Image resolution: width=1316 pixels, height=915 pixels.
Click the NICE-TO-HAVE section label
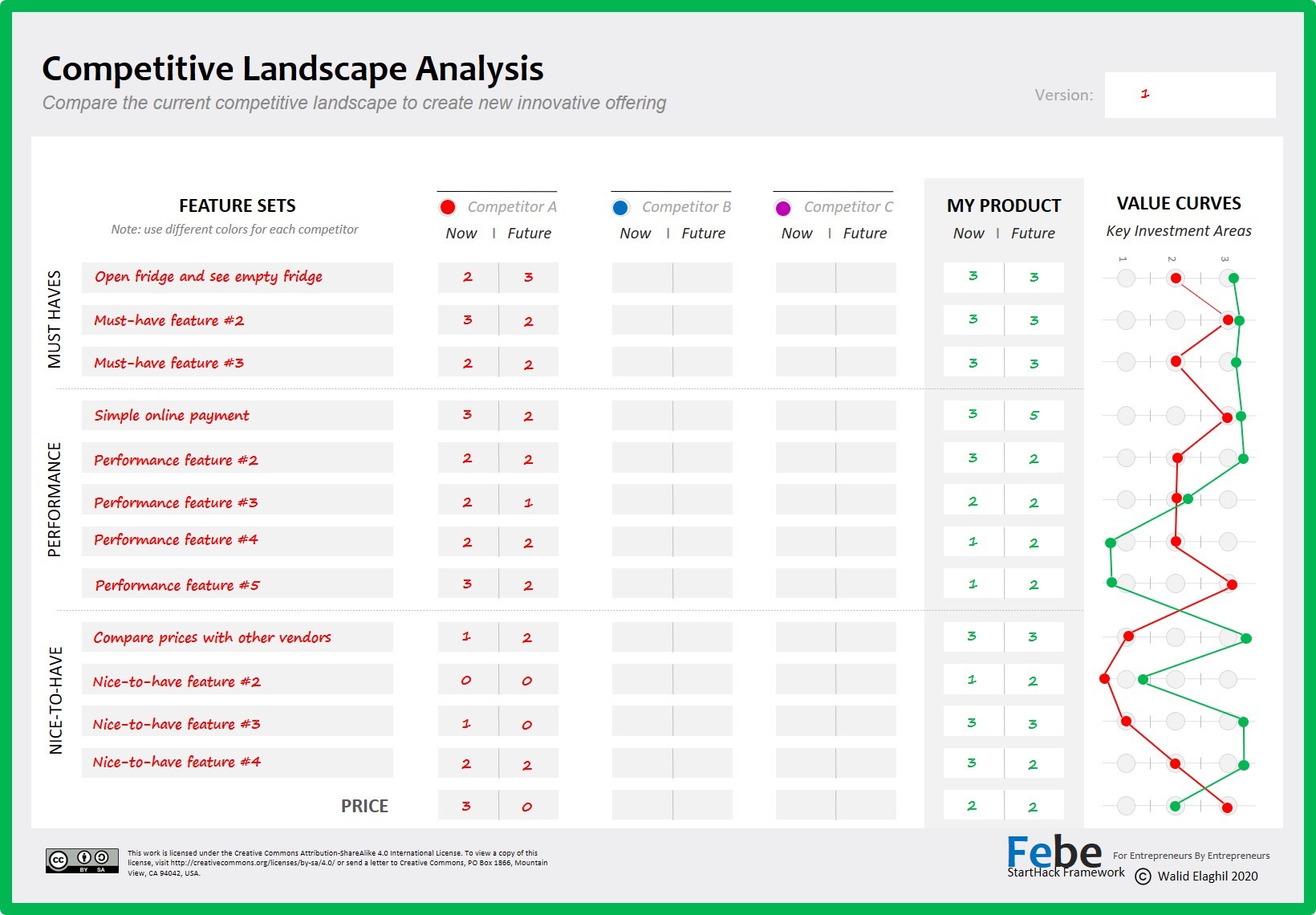click(55, 700)
